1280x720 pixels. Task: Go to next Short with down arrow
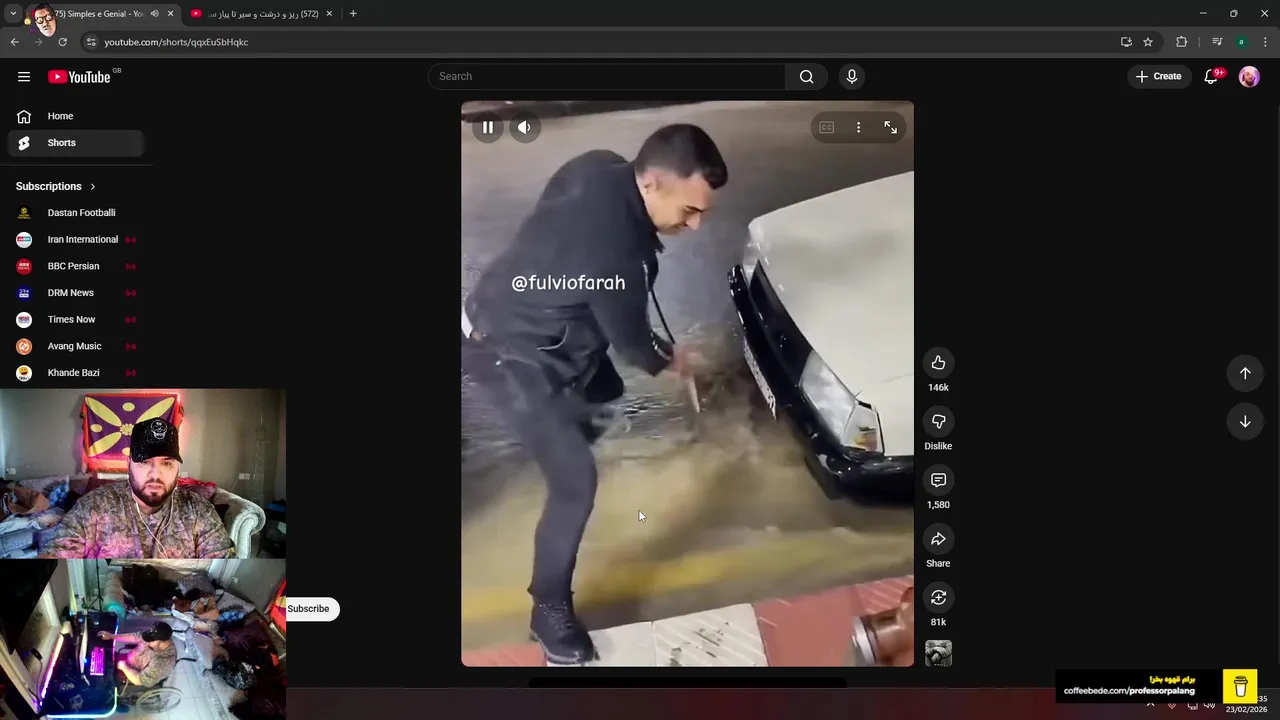pos(1245,421)
